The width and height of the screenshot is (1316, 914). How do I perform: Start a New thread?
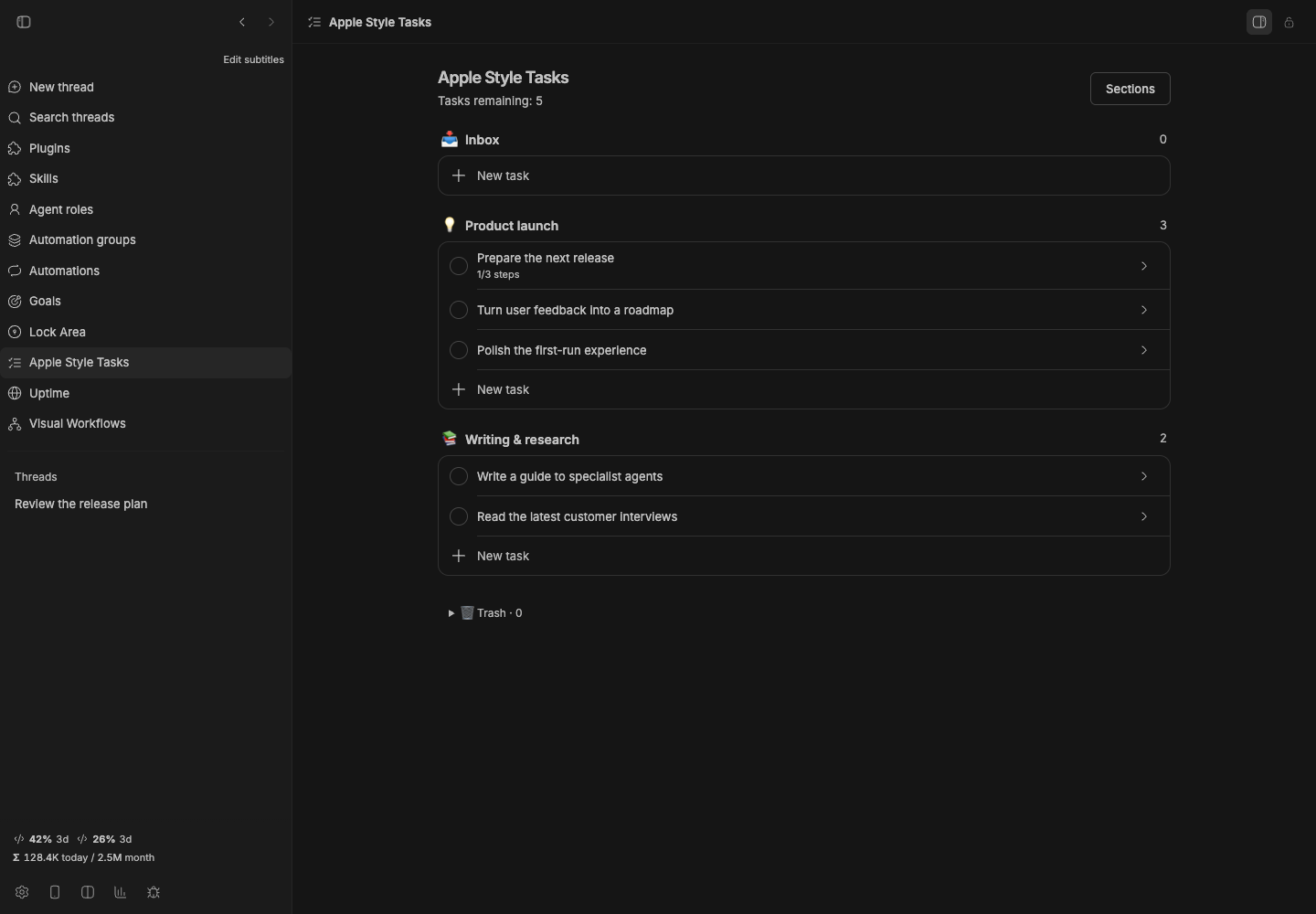tap(146, 87)
